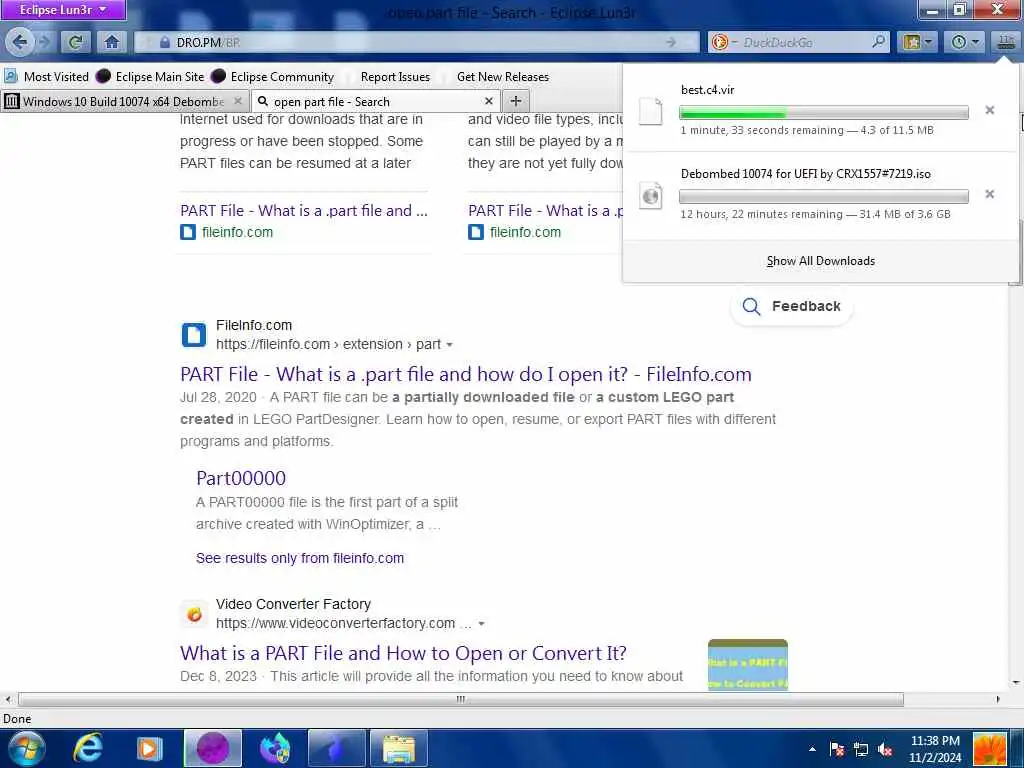Toggle the downloads toolbar button

(x=1006, y=42)
